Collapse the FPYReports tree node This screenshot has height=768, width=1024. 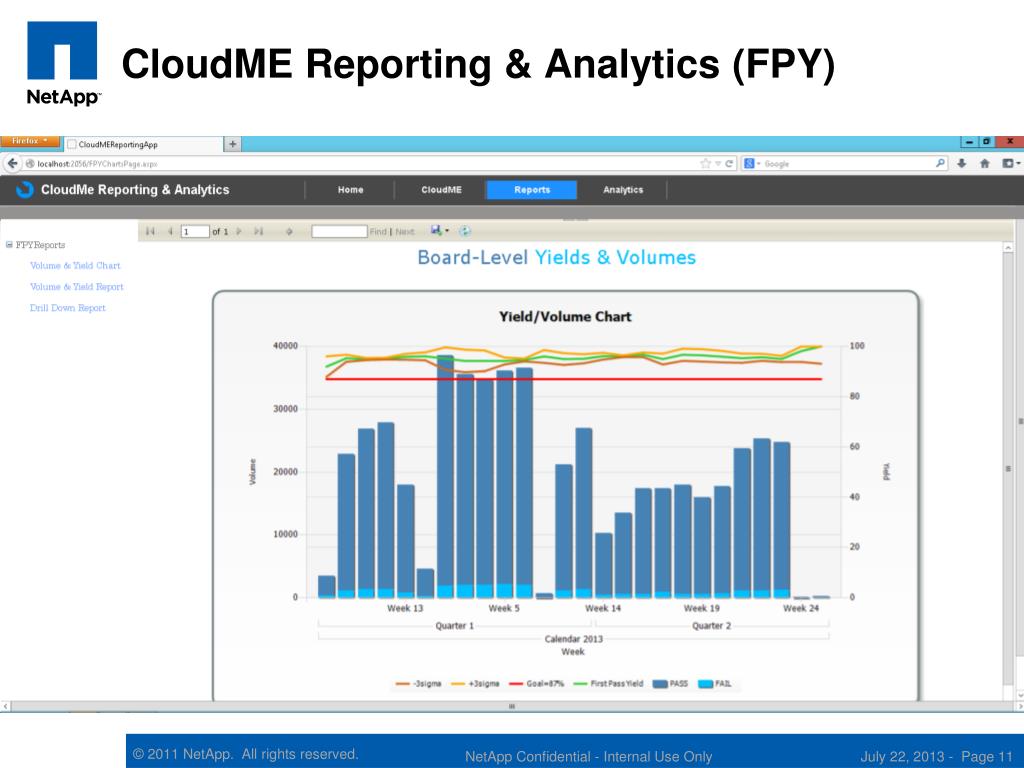[x=9, y=245]
